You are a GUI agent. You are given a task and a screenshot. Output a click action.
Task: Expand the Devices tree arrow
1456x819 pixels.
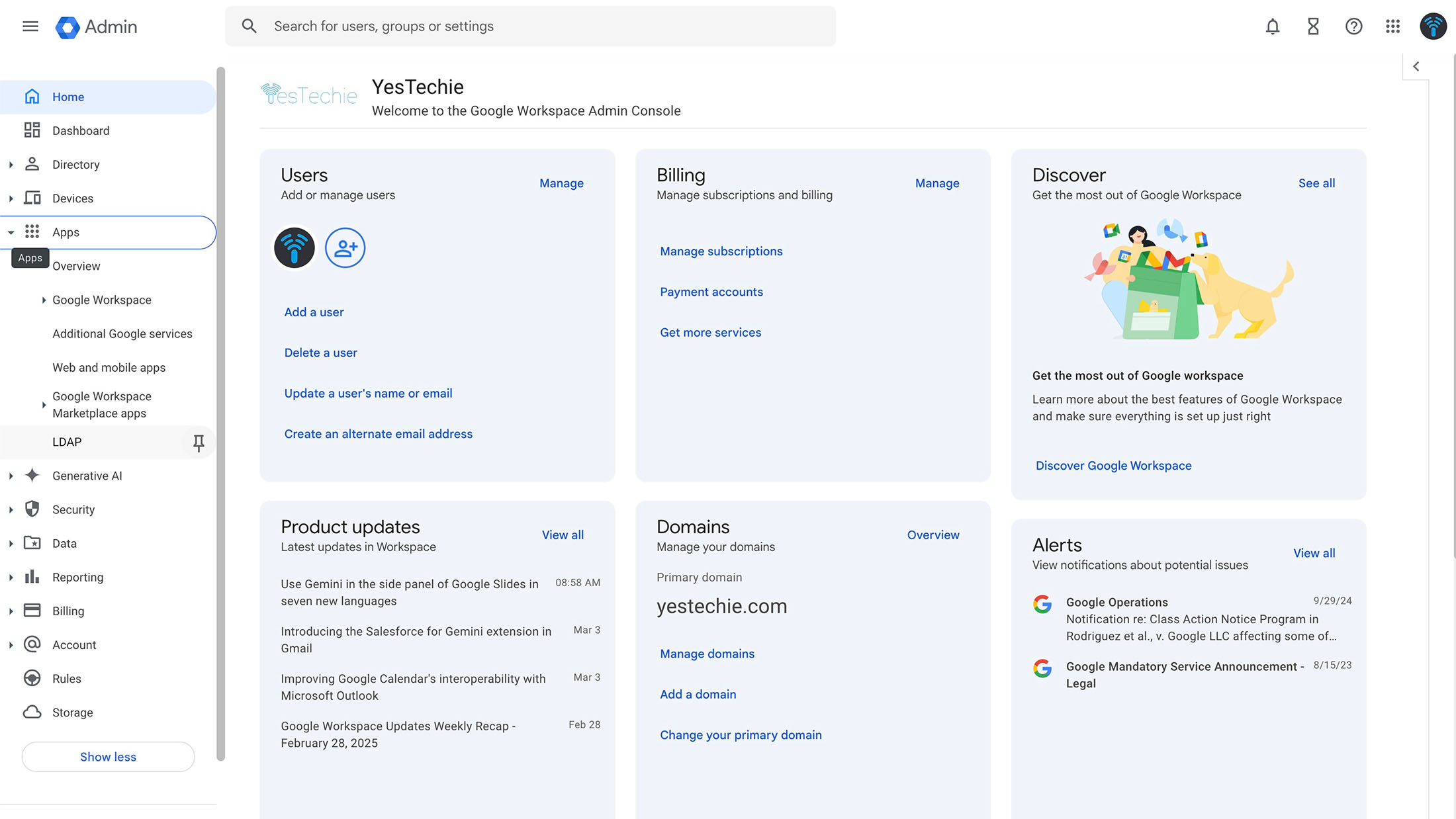(11, 198)
